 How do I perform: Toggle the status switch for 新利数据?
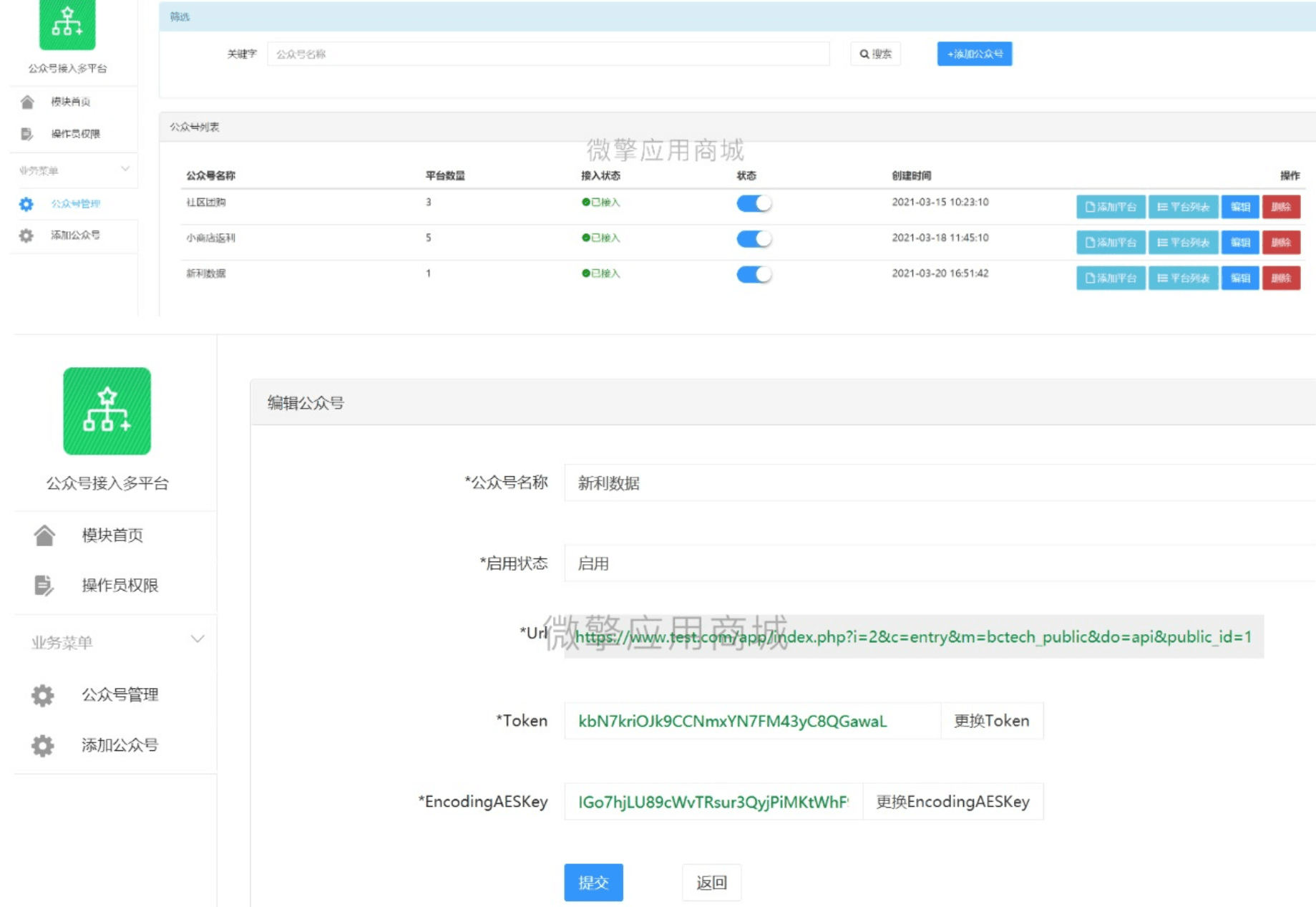[755, 274]
